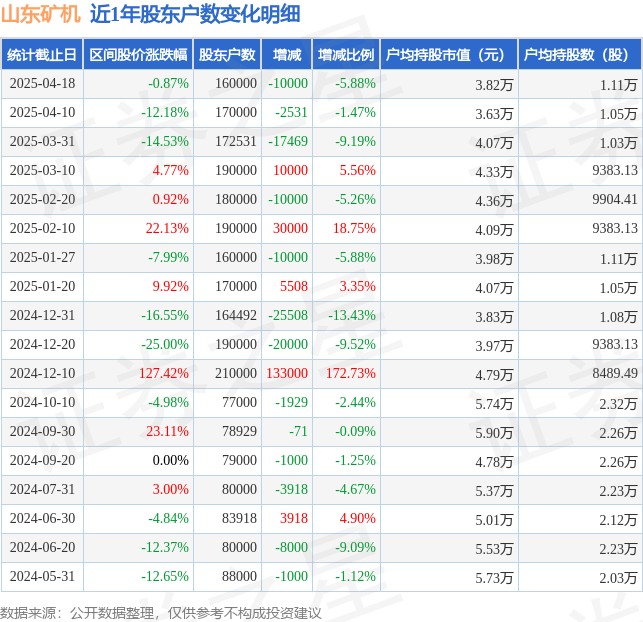Click the shareholder count 210000

click(236, 374)
